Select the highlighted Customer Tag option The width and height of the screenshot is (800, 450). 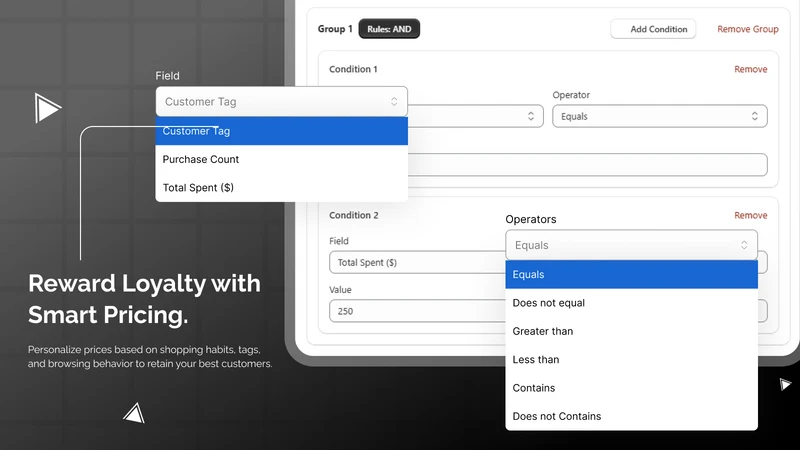tap(282, 131)
